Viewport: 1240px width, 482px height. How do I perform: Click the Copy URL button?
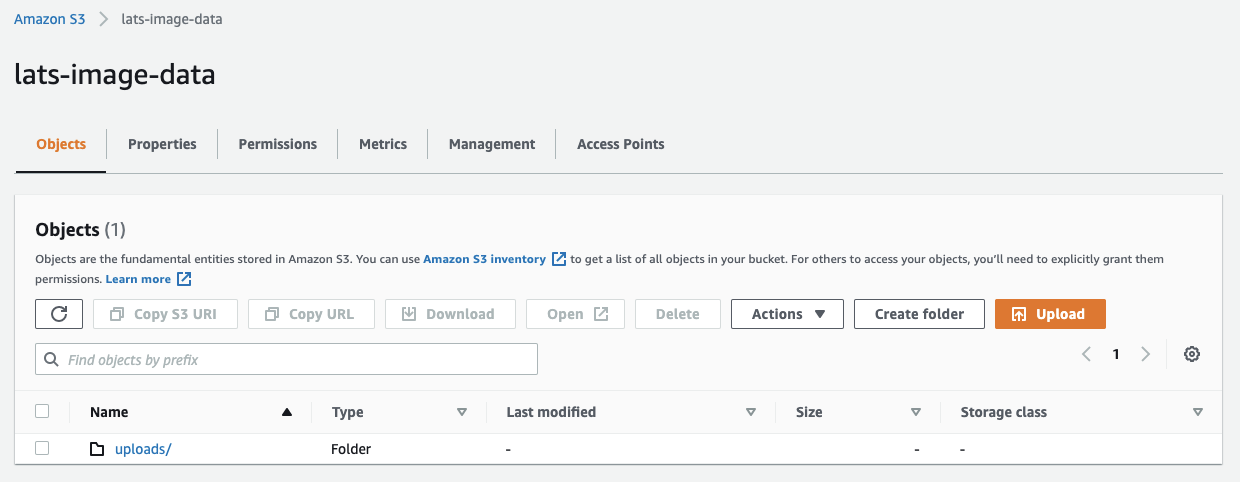pos(311,314)
